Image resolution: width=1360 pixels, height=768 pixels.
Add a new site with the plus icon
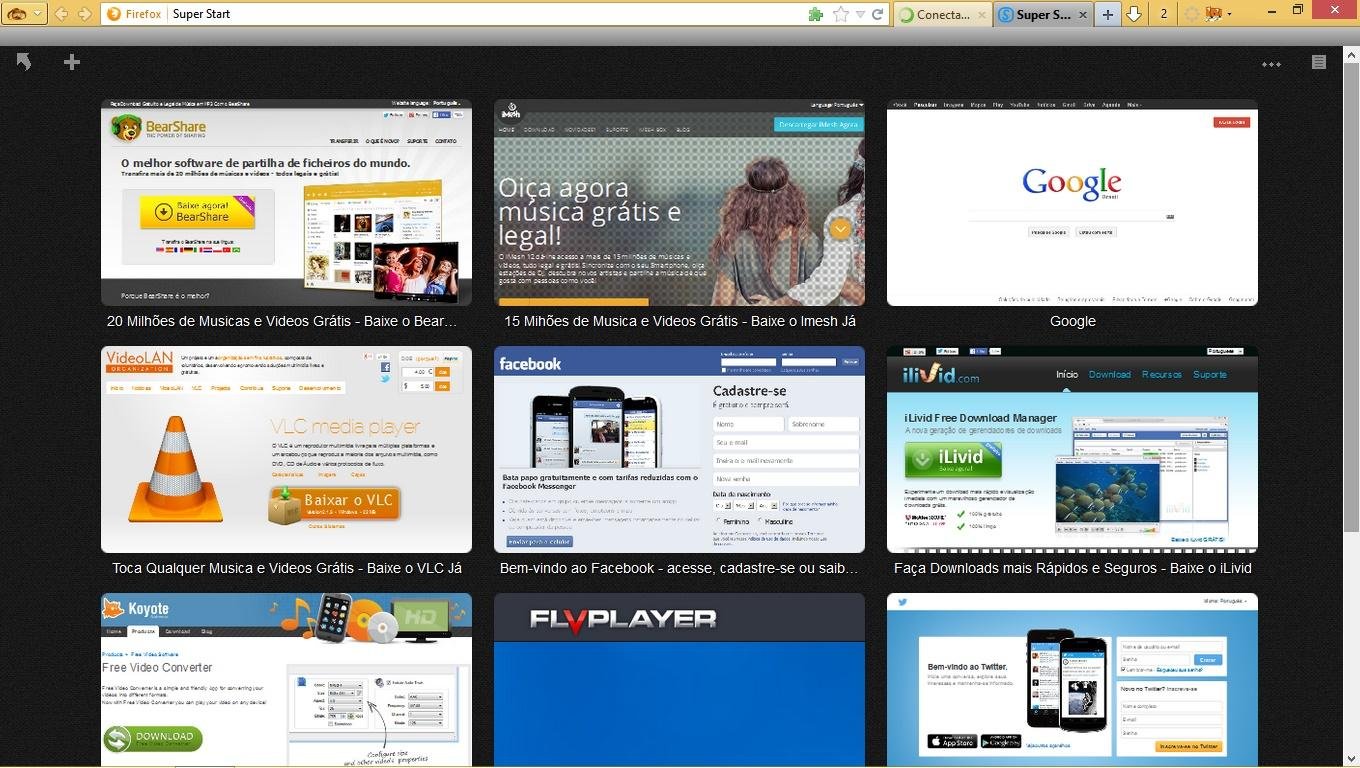coord(72,62)
